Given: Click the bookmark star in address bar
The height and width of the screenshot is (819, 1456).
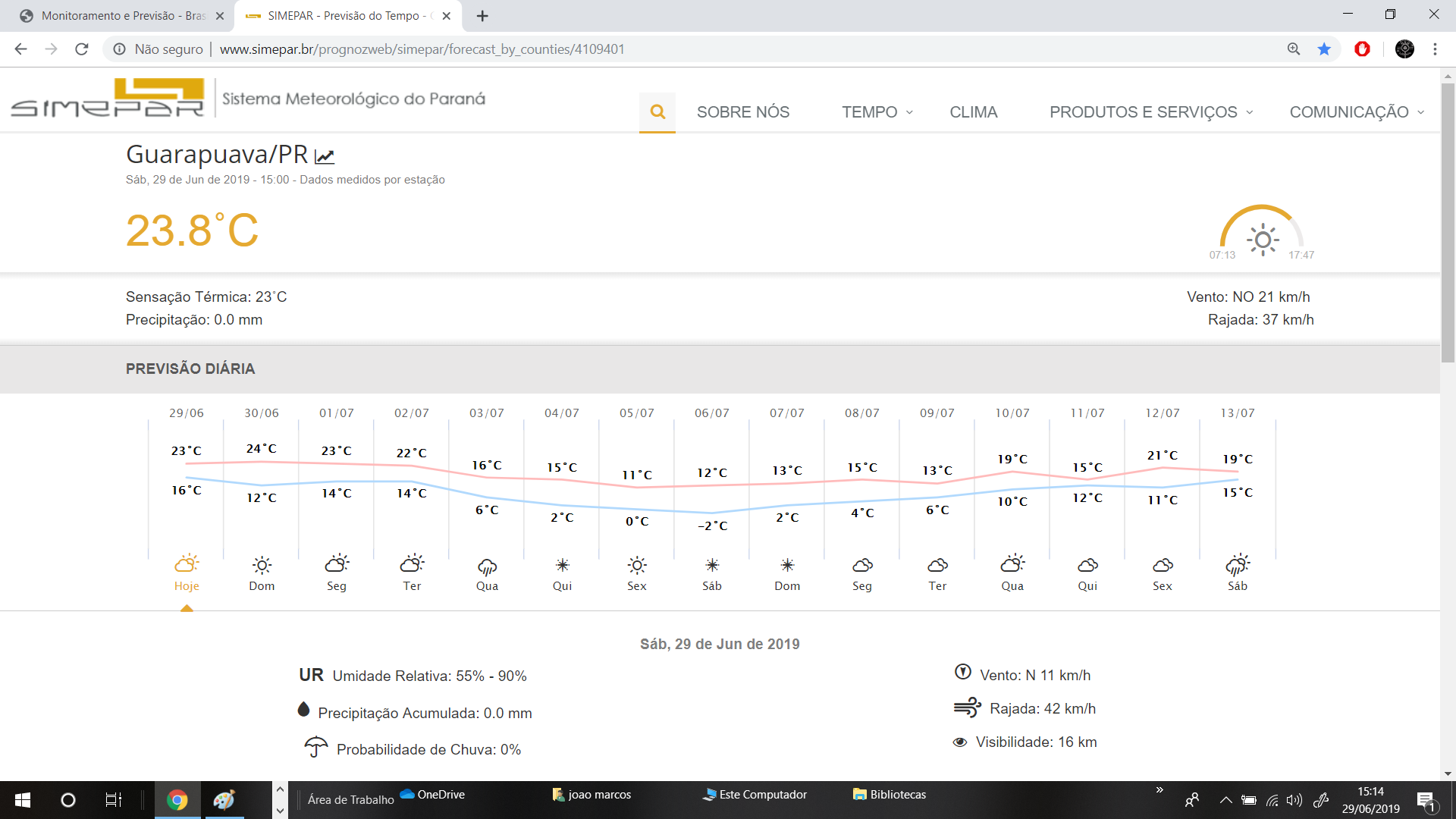Looking at the screenshot, I should [x=1324, y=49].
